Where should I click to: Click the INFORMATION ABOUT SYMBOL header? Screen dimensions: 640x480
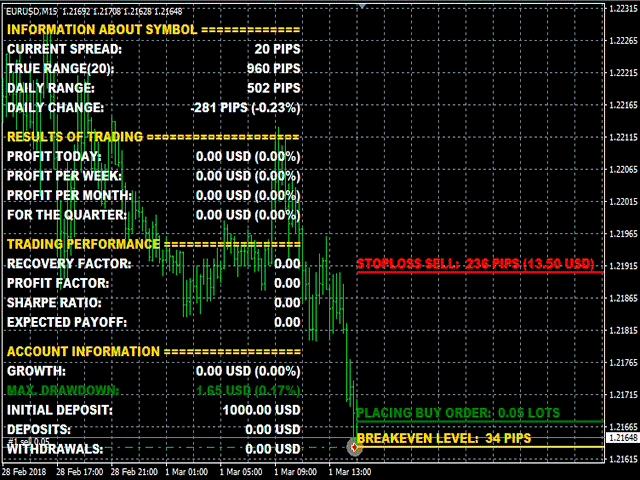(102, 29)
